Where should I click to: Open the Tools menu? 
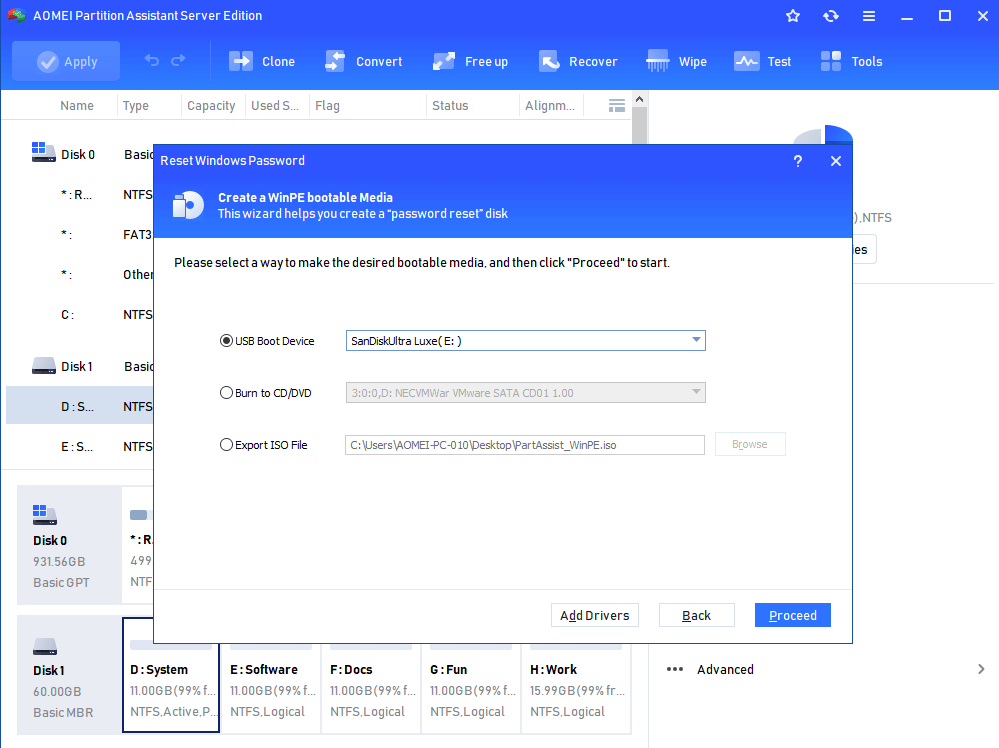click(x=851, y=61)
